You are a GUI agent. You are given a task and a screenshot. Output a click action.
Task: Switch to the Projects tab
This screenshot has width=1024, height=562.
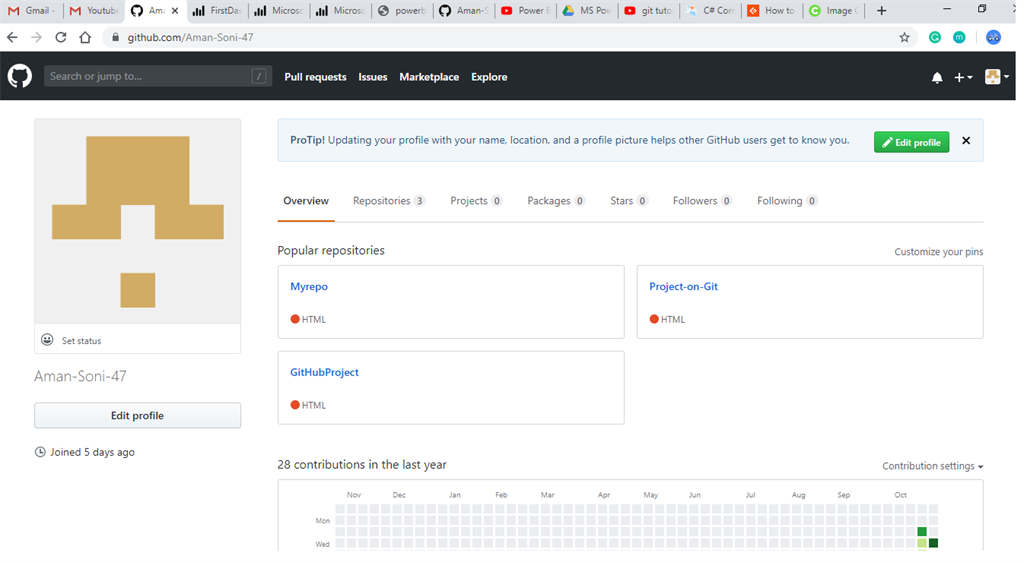pos(476,201)
